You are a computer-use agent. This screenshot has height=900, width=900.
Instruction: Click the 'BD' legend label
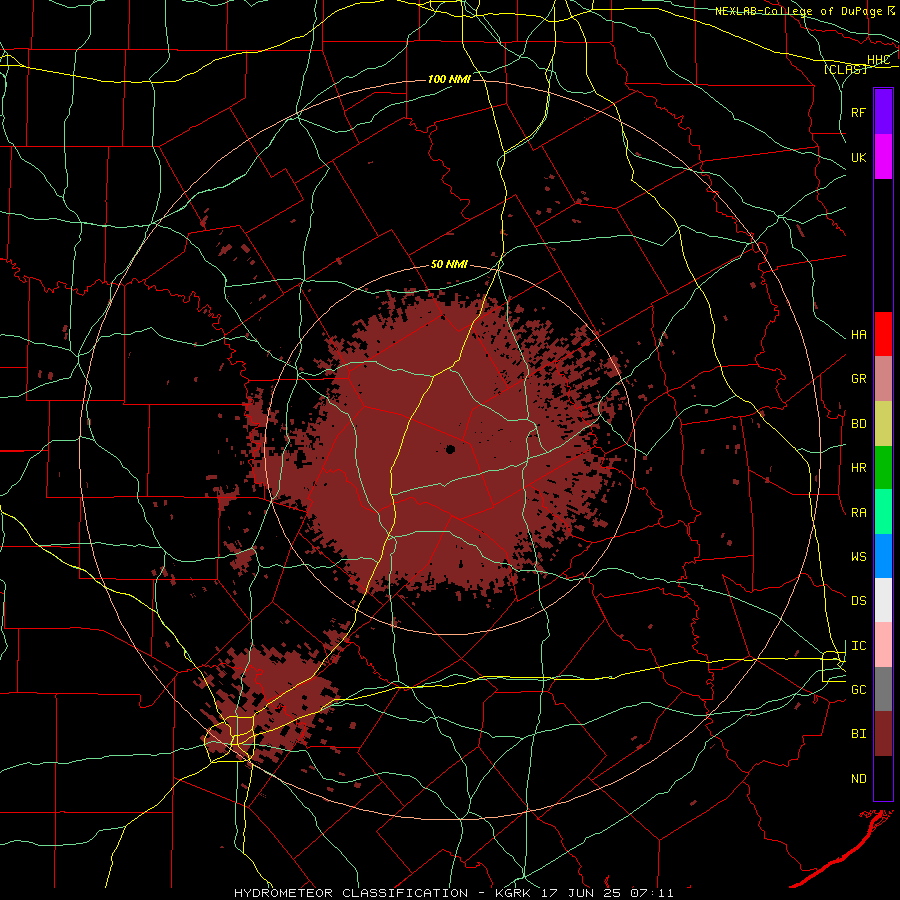pos(859,424)
